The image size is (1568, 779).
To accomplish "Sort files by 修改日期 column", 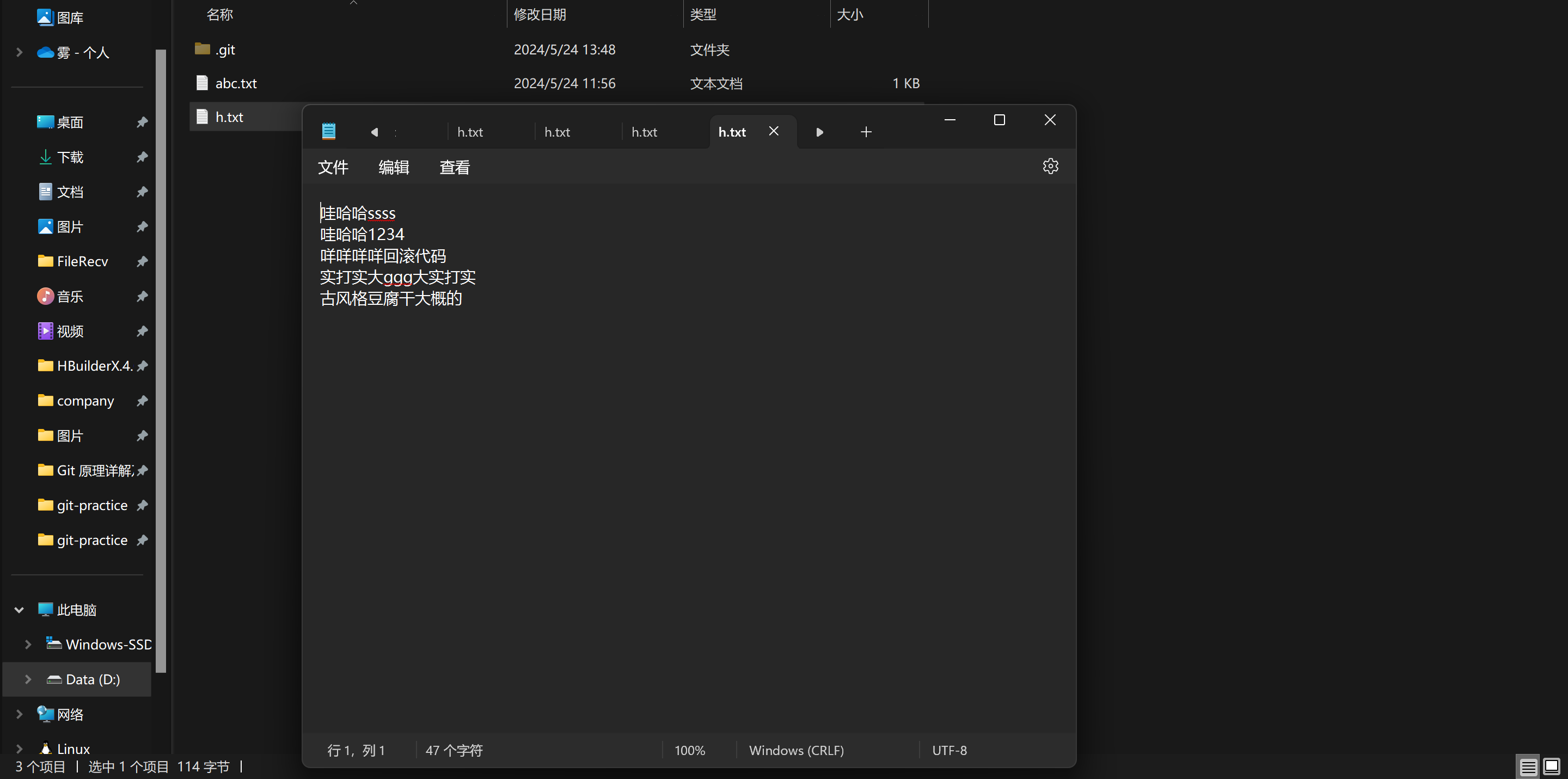I will click(540, 15).
